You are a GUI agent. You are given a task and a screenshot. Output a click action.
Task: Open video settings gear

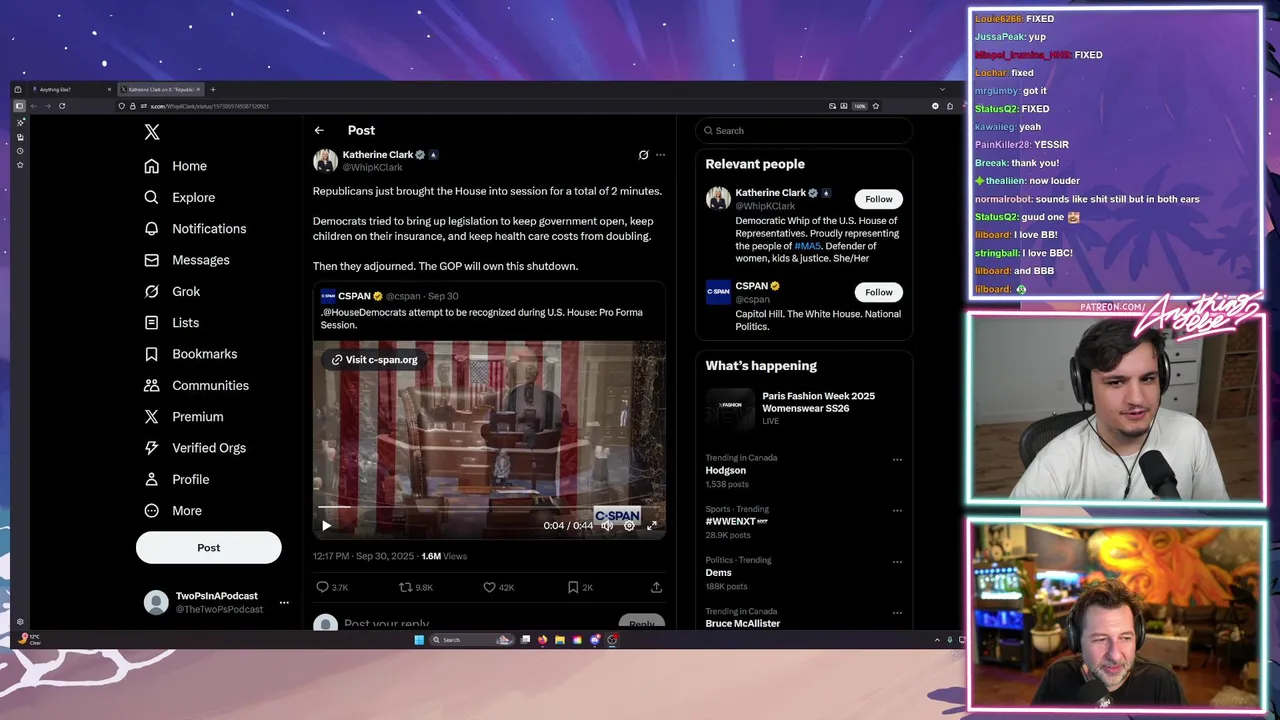pos(629,525)
